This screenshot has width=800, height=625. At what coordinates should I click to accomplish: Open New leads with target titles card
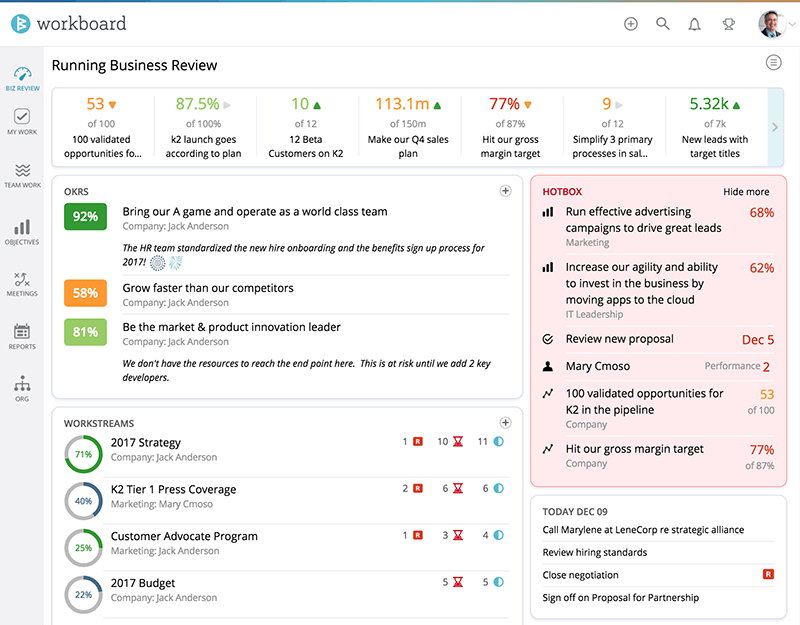coord(715,128)
